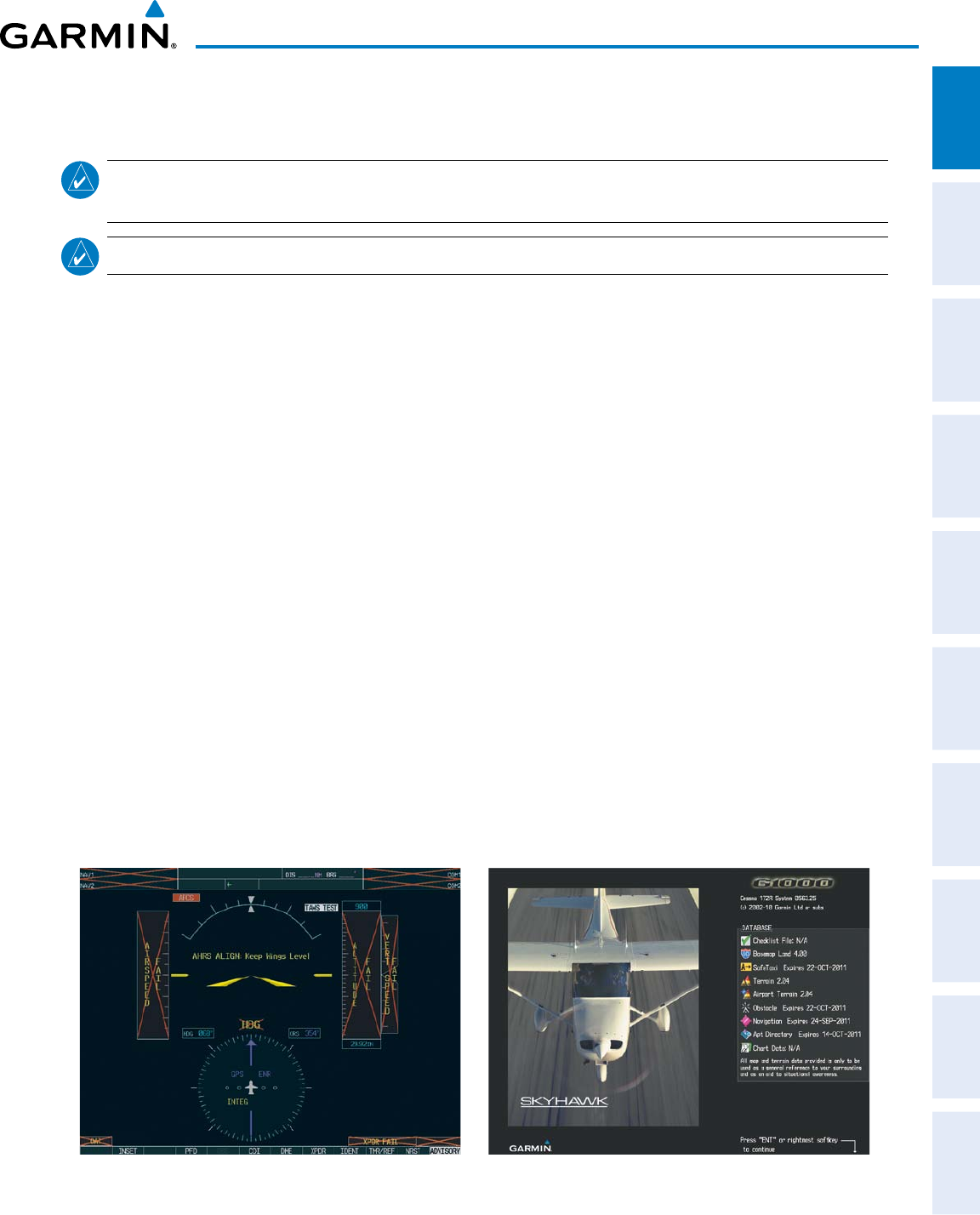Click the Basemap Land shield icon
Screen dimensions: 980x1215
click(x=746, y=954)
